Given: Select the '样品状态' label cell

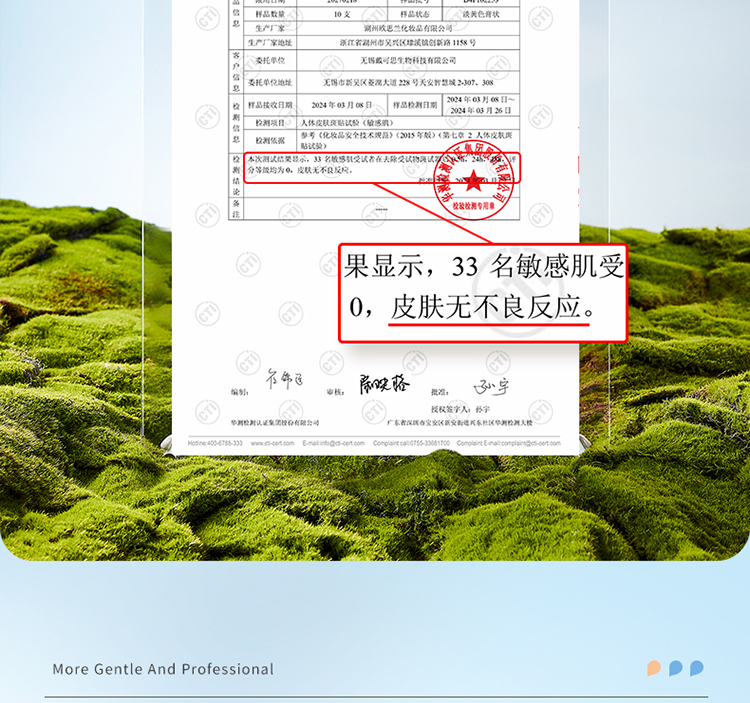Looking at the screenshot, I should (x=415, y=14).
